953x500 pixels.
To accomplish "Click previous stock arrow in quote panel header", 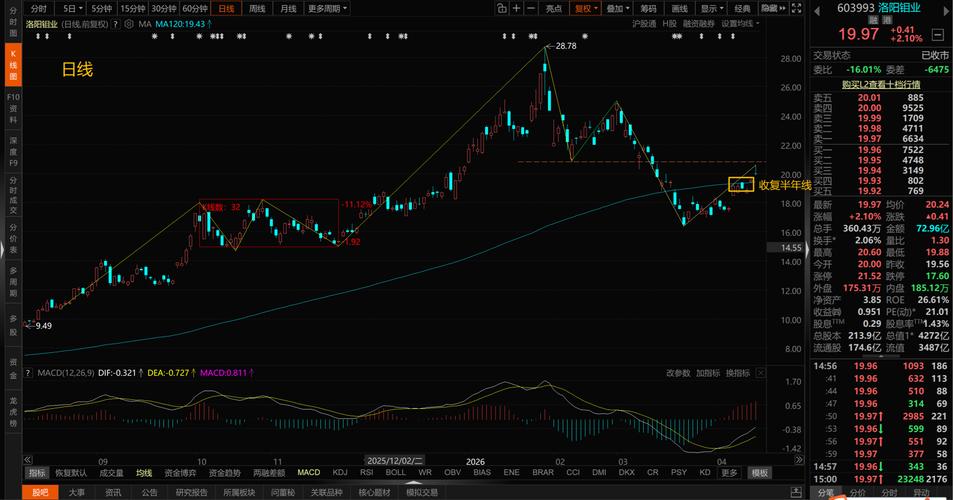I will point(817,9).
